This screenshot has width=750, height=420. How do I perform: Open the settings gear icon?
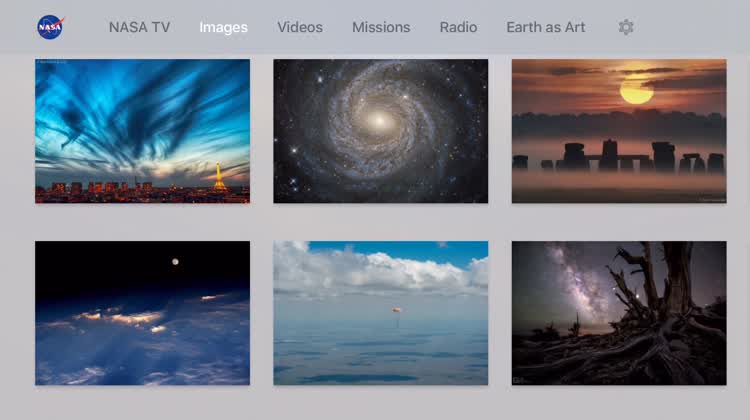tap(626, 27)
